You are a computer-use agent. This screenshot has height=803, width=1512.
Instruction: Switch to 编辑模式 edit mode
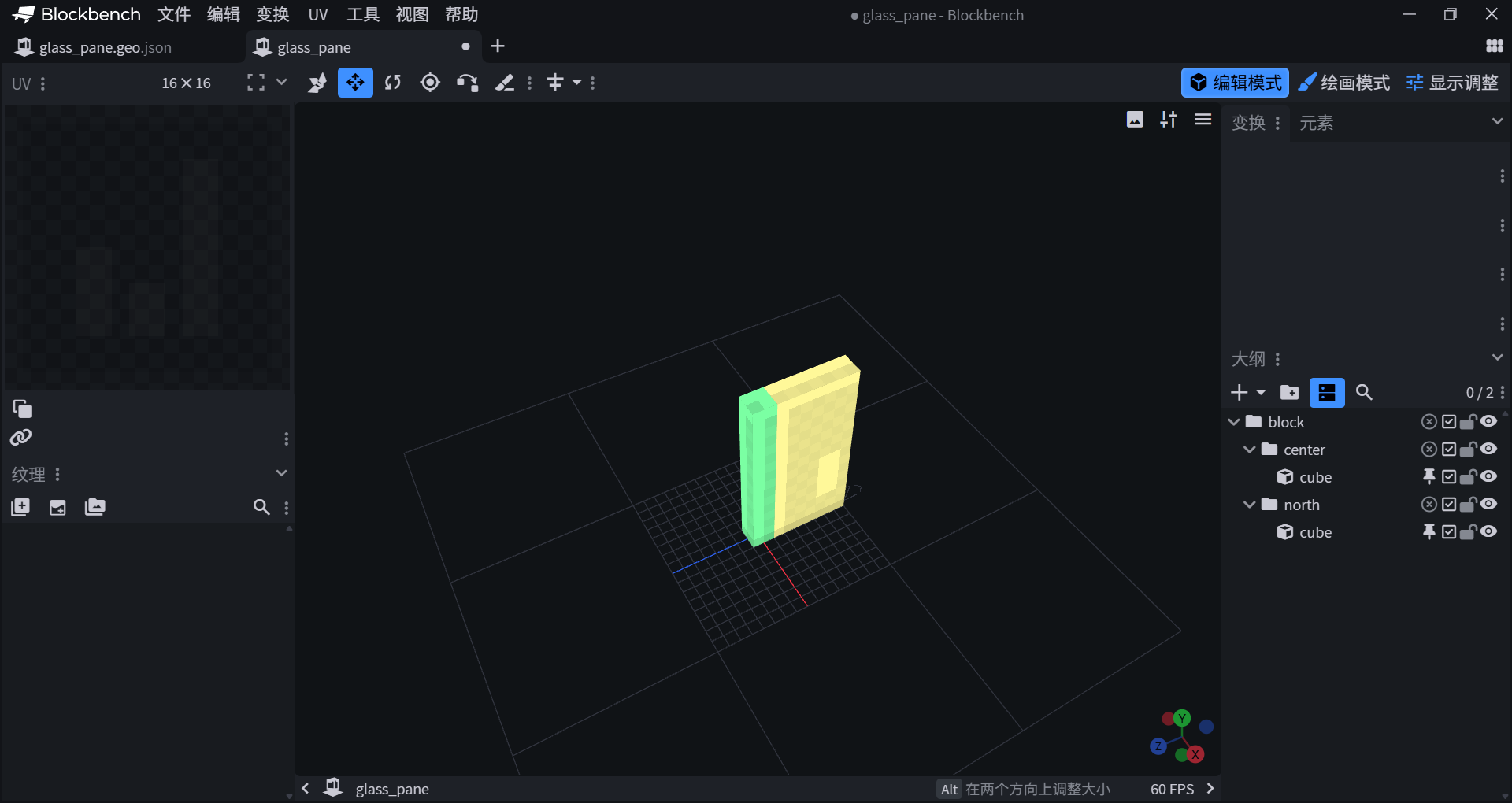coord(1235,83)
